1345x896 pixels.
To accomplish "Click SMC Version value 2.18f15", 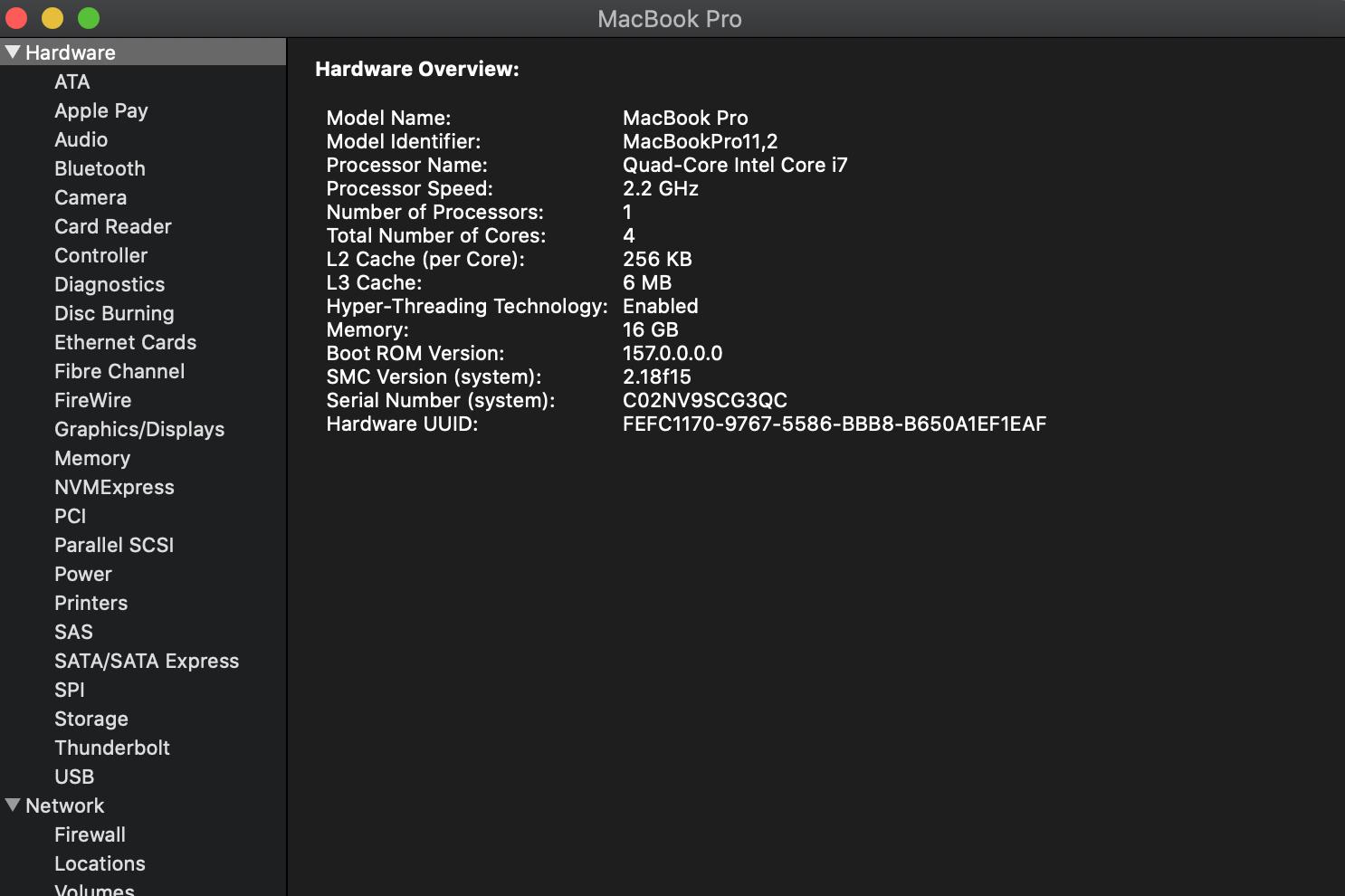I will pyautogui.click(x=657, y=377).
